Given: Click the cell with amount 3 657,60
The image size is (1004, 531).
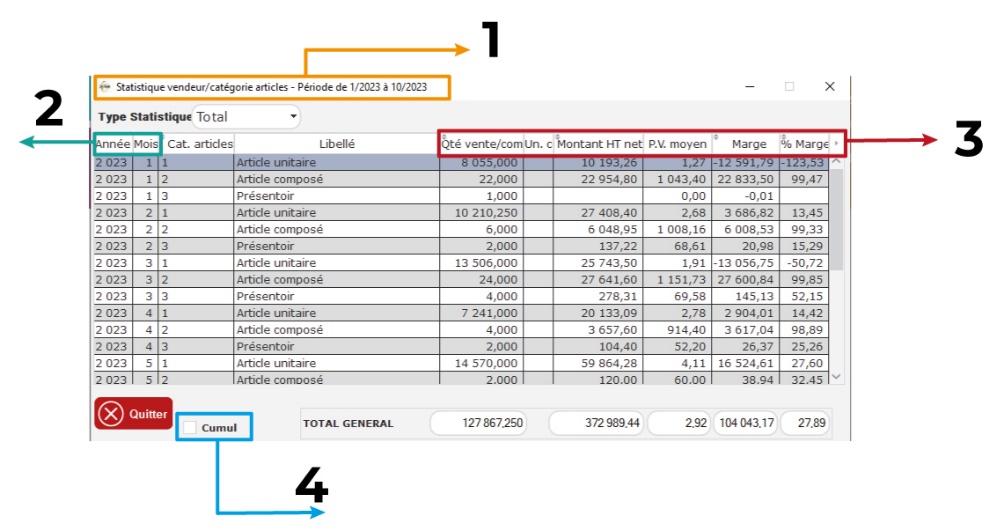Looking at the screenshot, I should click(598, 329).
